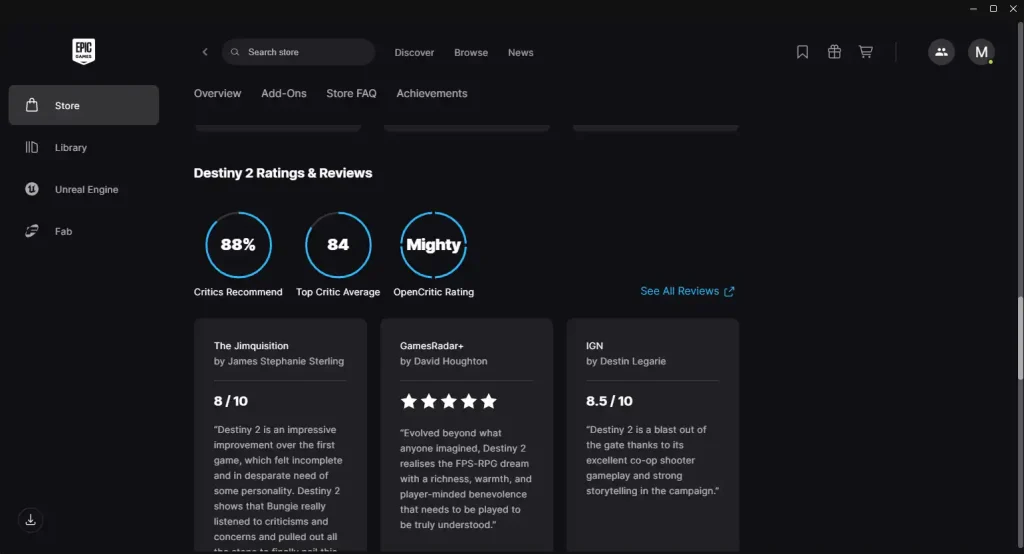
Task: Click the Library icon in sidebar
Action: (x=31, y=147)
